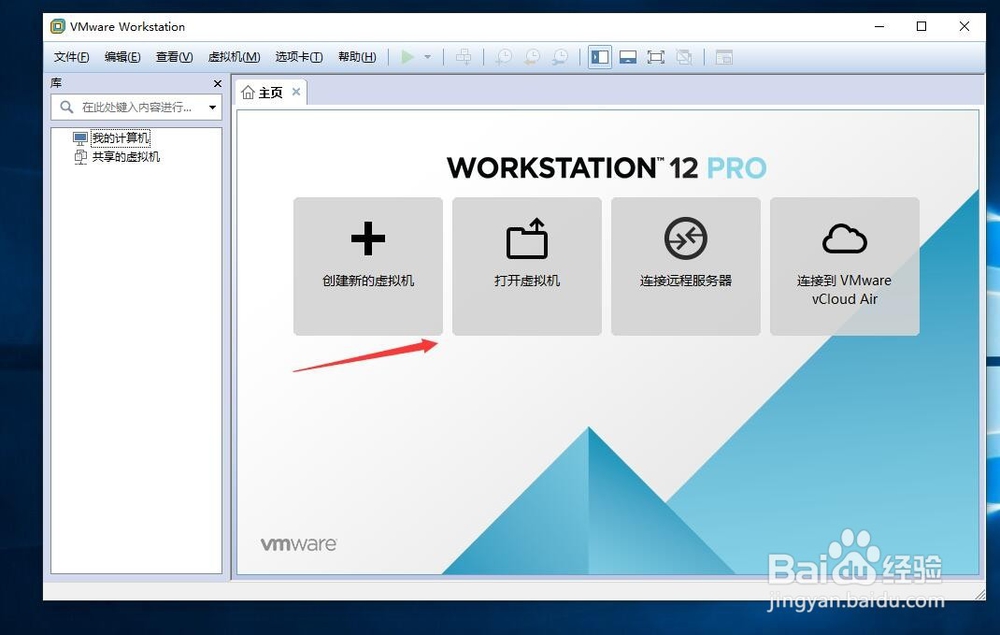Toggle the thumbnail bar view icon

point(628,57)
